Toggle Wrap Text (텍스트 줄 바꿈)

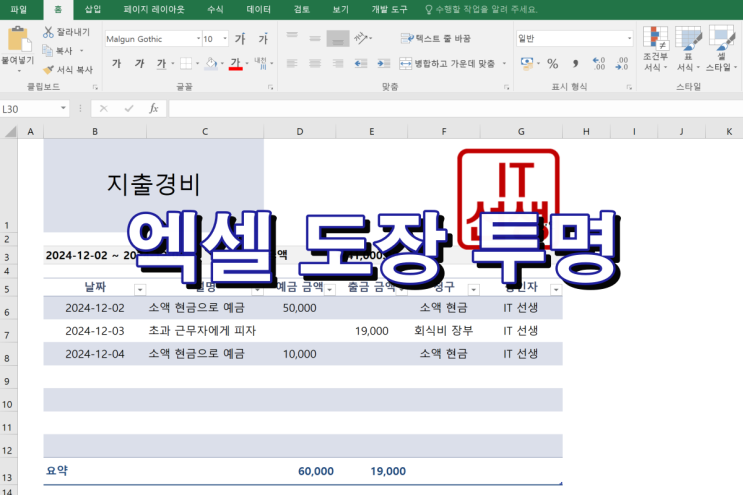point(436,39)
